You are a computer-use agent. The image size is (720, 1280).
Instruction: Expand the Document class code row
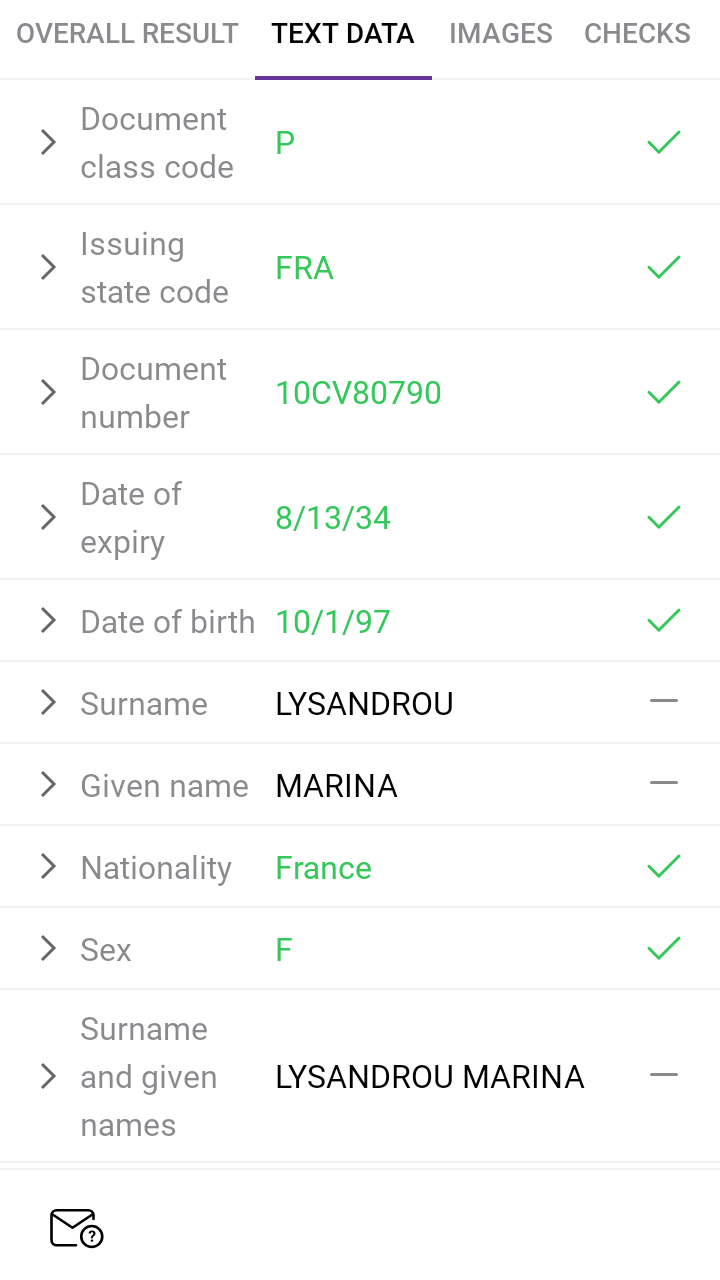click(x=48, y=143)
